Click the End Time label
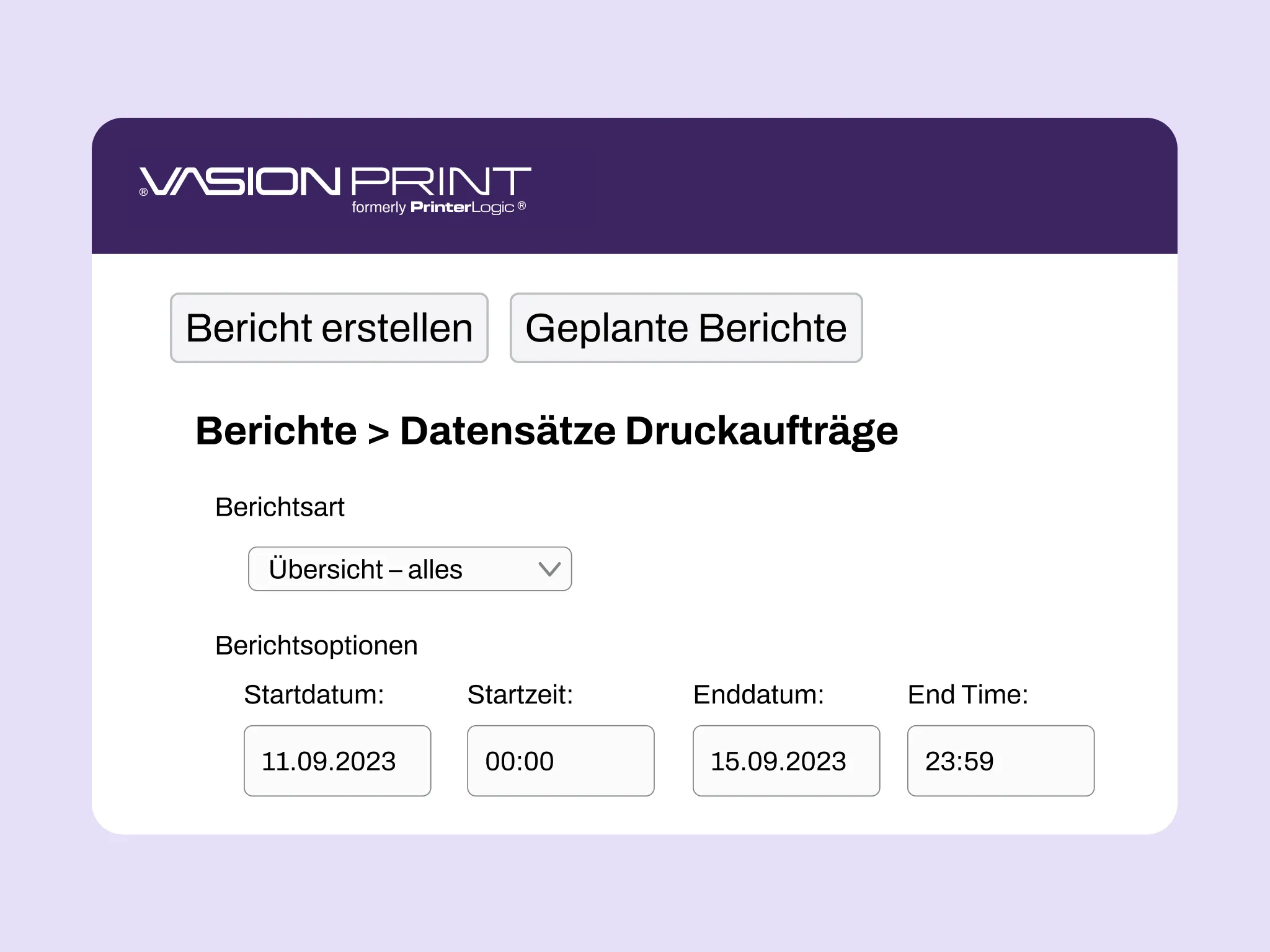1270x952 pixels. pyautogui.click(x=967, y=695)
